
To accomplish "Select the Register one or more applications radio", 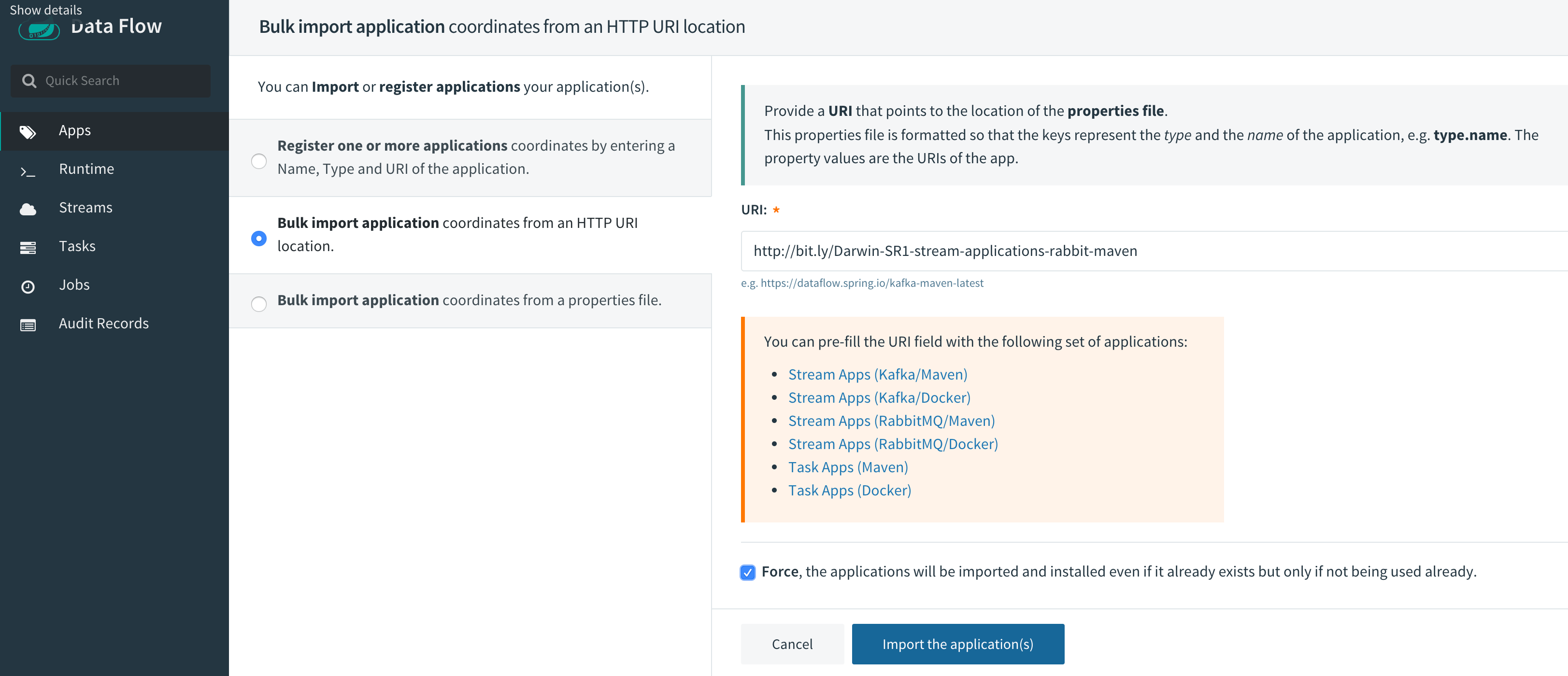I will 259,161.
